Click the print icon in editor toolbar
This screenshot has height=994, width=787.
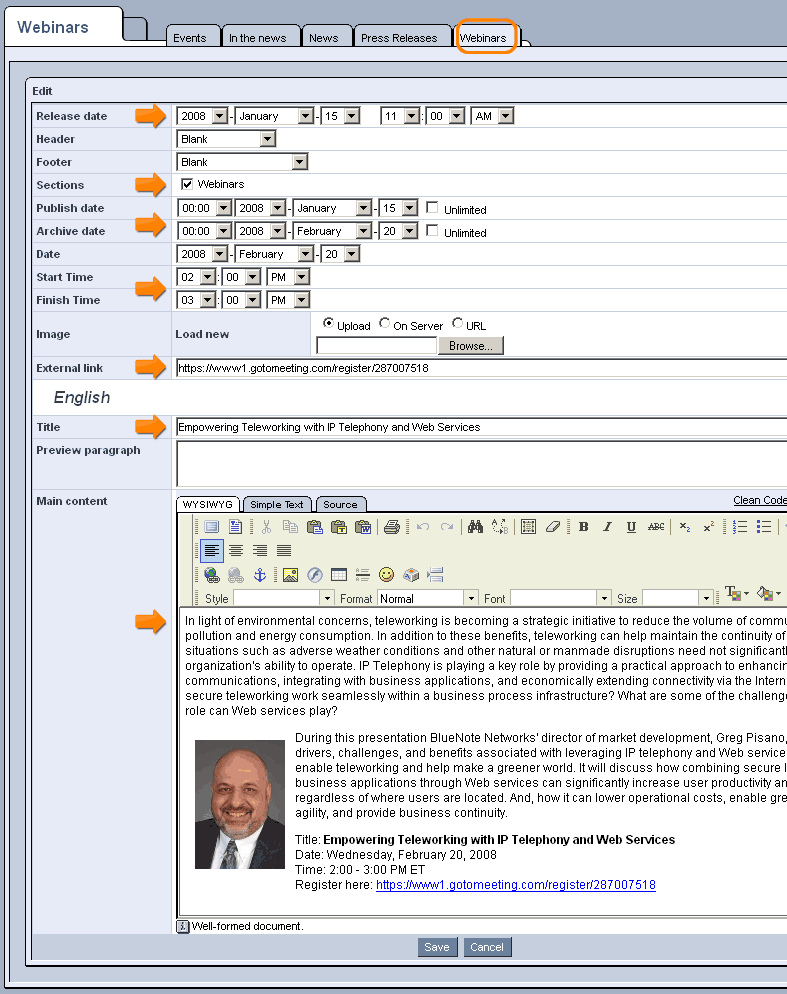(x=392, y=527)
